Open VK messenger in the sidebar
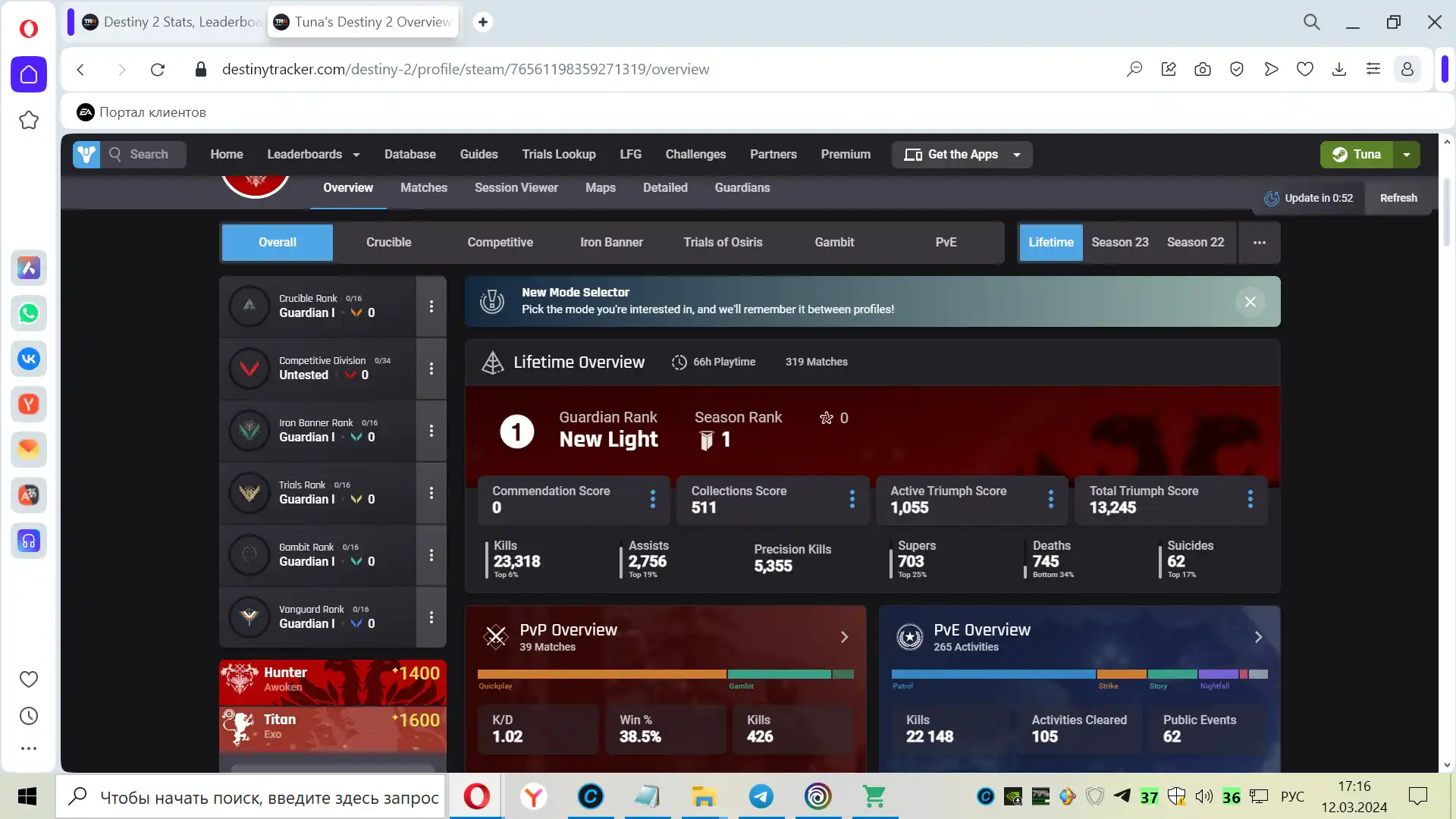 coord(29,359)
